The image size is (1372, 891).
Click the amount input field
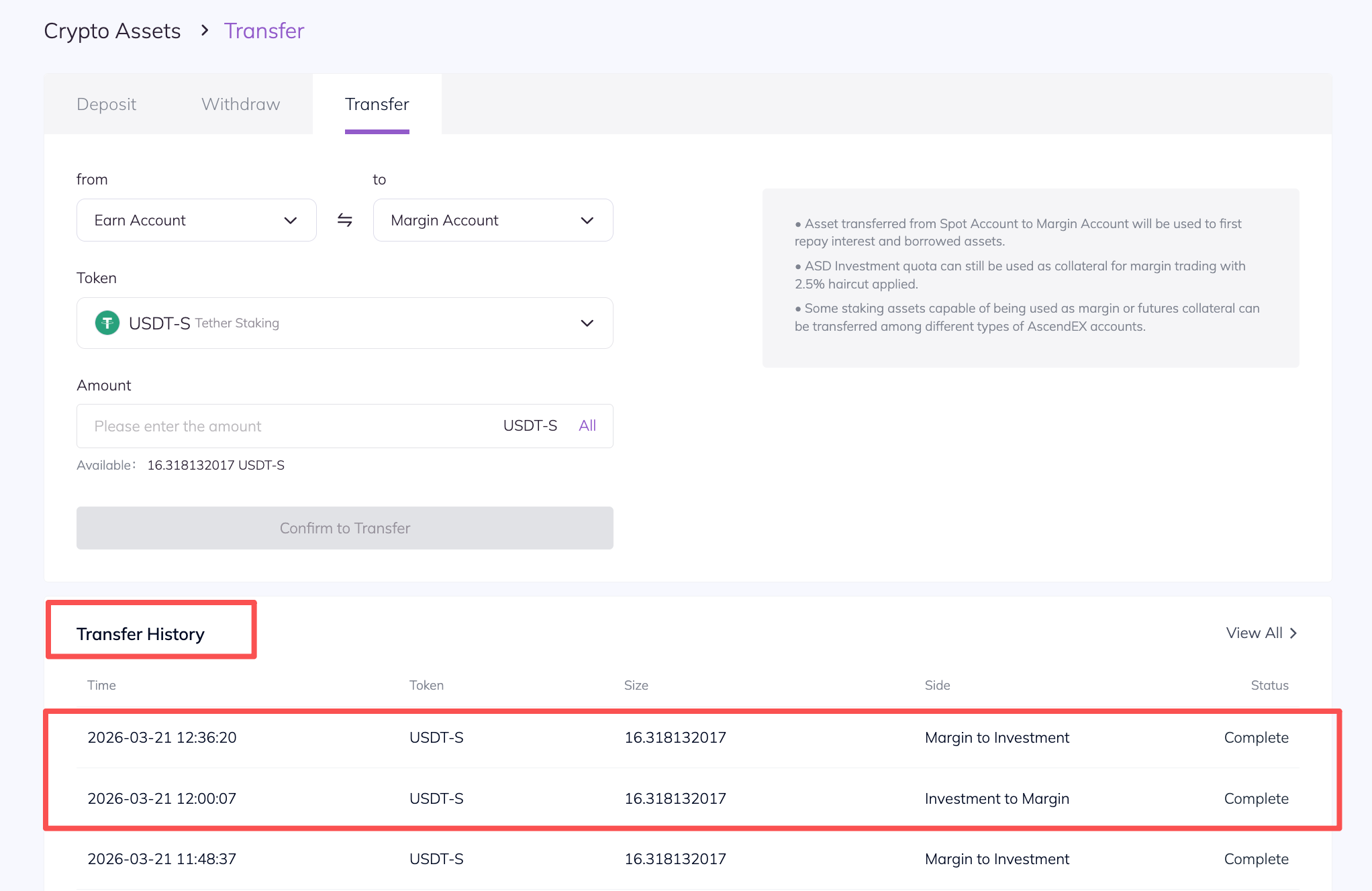tap(289, 426)
